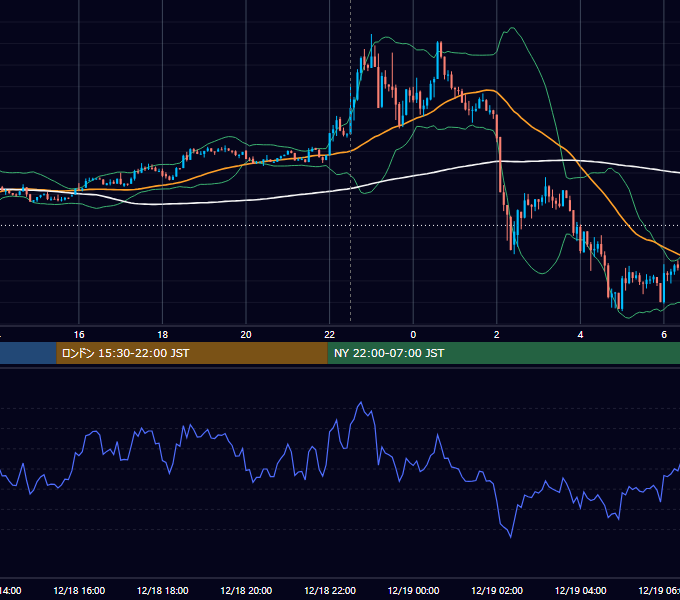Screen dimensions: 680x600
Task: Click hour label 16 on price chart axis
Action: [x=79, y=335]
